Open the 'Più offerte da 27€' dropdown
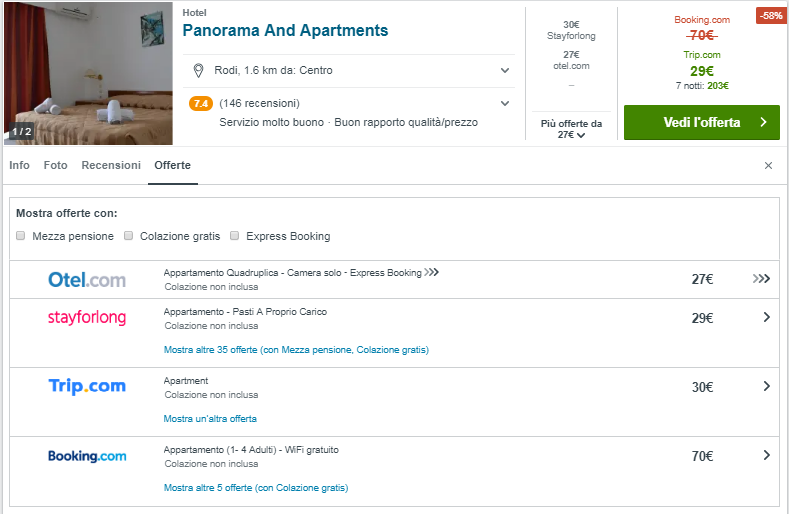The height and width of the screenshot is (514, 789). [570, 129]
